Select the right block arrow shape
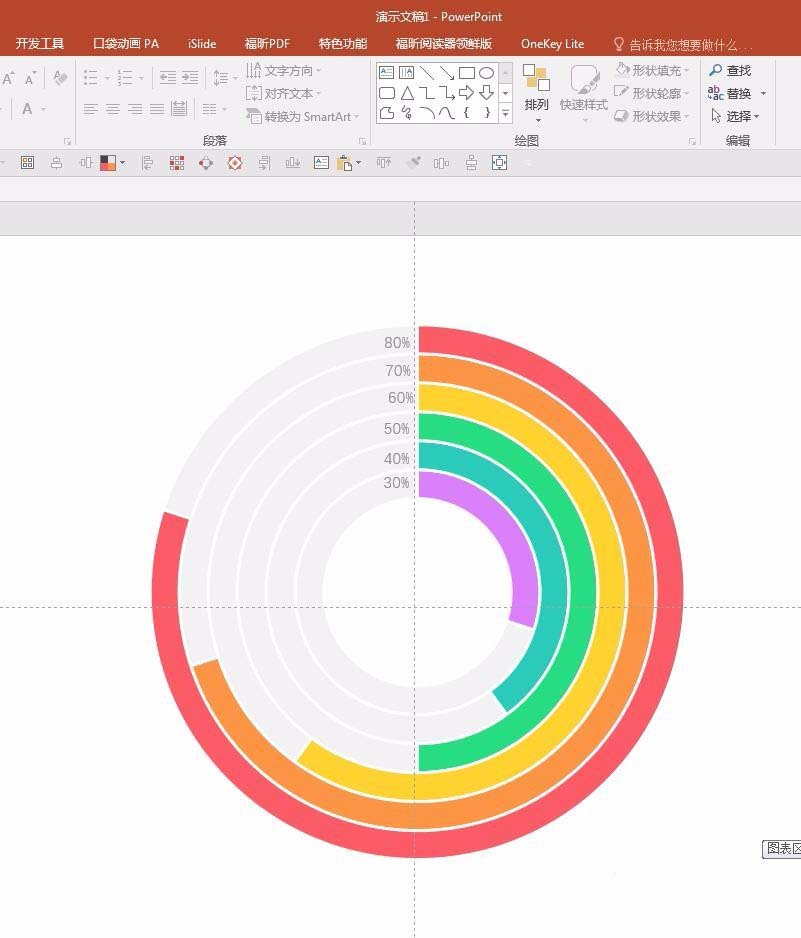Image resolution: width=801 pixels, height=938 pixels. 467,93
